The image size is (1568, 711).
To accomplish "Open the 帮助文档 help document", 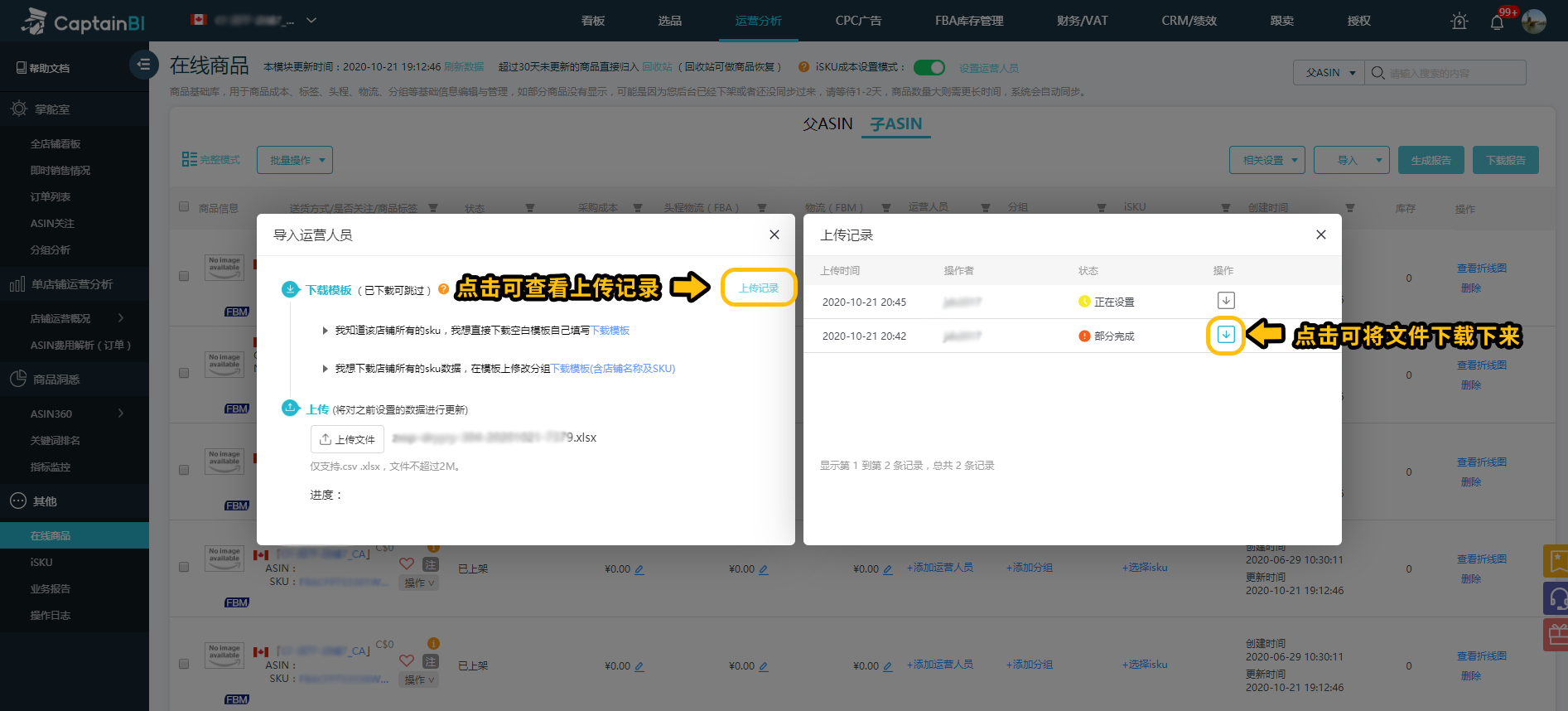I will [43, 68].
